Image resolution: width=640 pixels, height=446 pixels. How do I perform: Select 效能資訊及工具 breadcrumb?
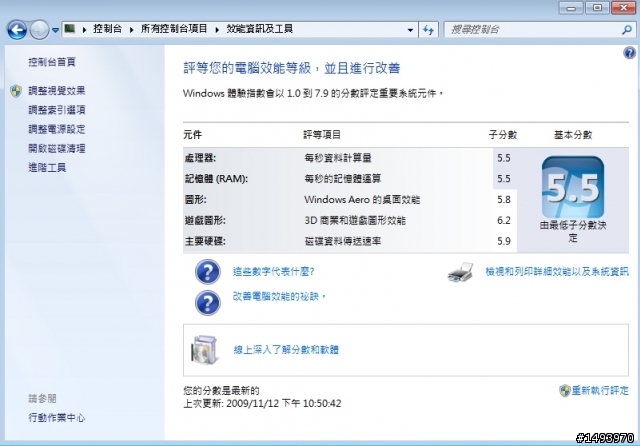pyautogui.click(x=260, y=29)
